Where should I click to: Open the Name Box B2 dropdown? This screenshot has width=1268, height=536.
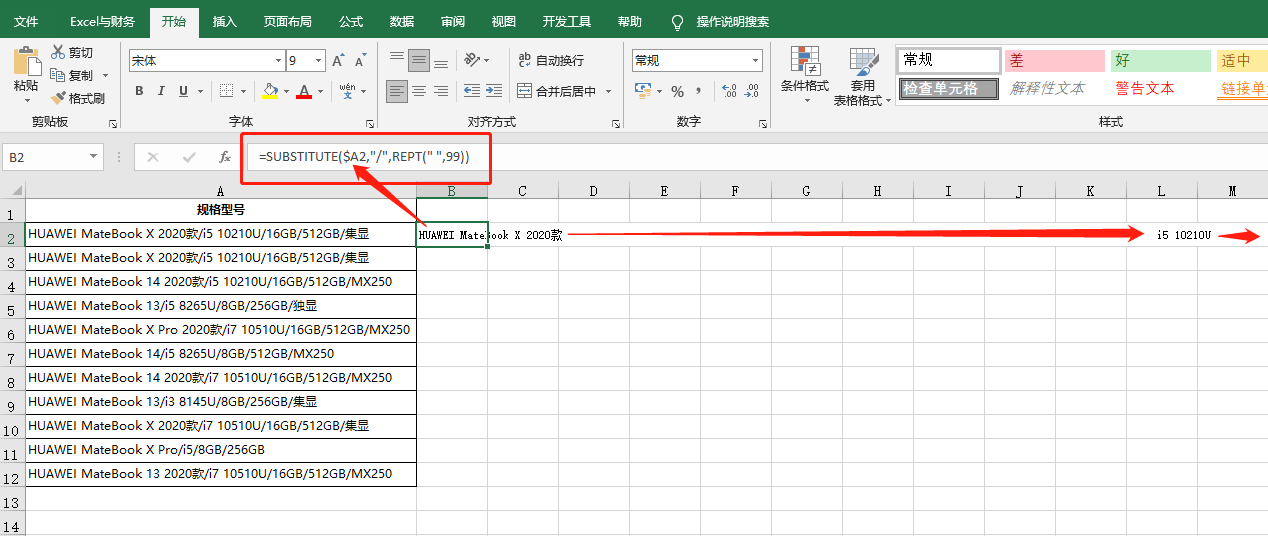(x=94, y=157)
